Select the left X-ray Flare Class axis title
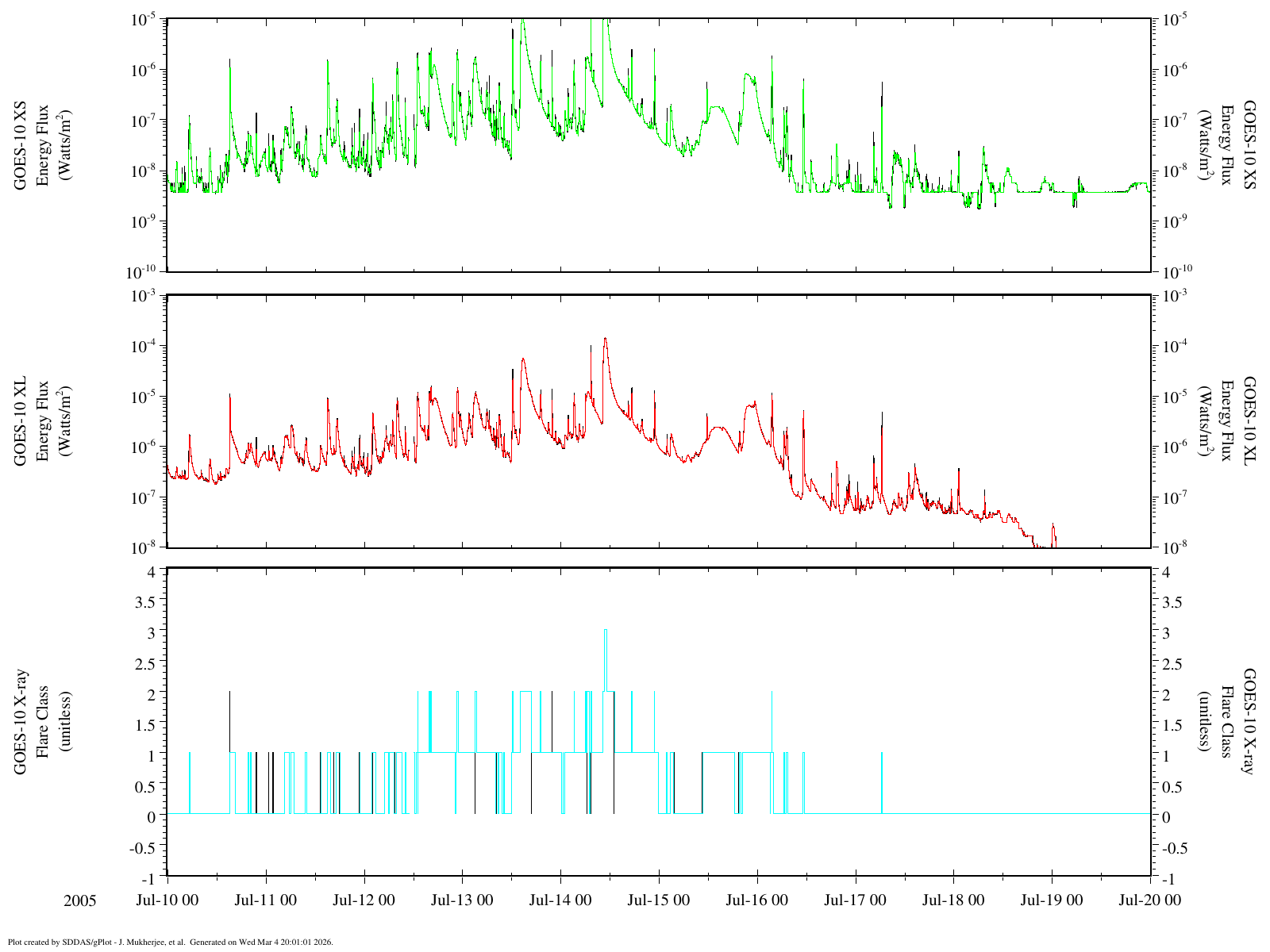This screenshot has height=952, width=1270. coord(42,722)
